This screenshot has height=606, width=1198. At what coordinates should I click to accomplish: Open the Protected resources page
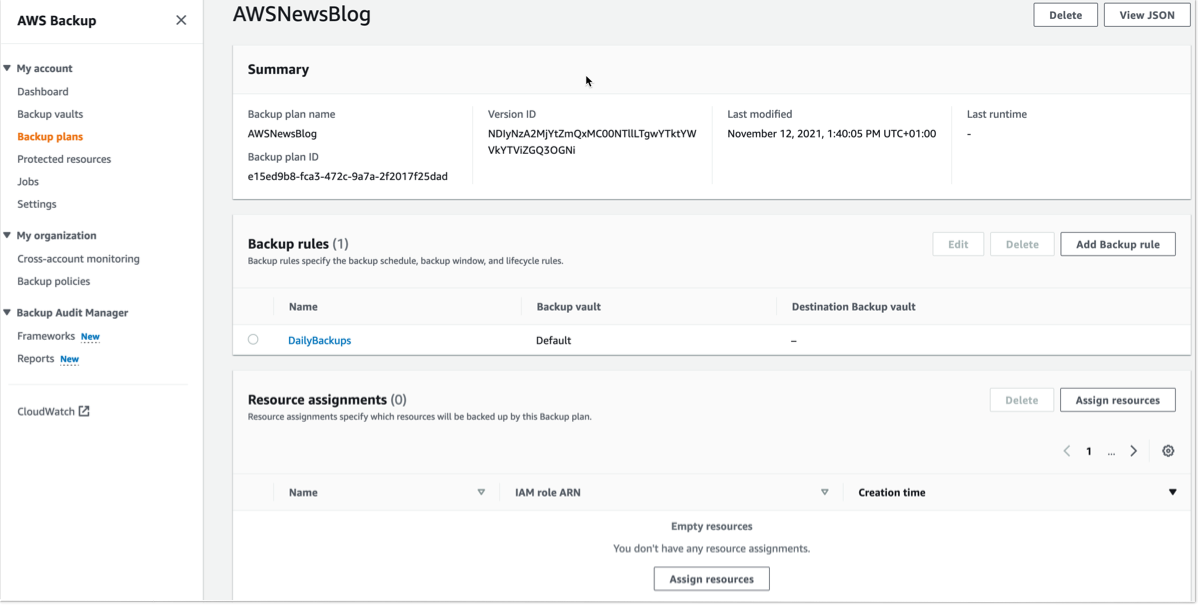pos(63,158)
